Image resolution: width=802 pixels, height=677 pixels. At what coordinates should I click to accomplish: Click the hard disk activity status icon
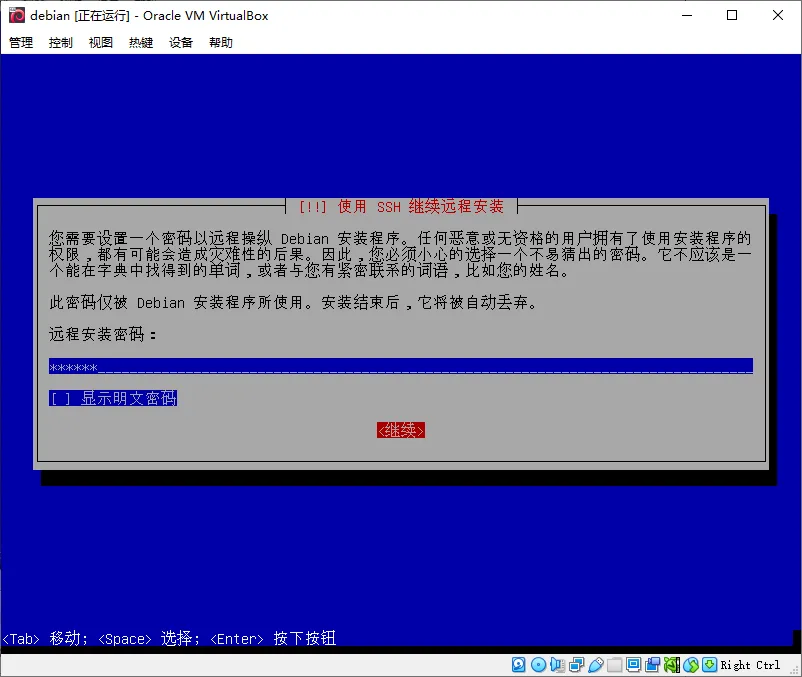pyautogui.click(x=519, y=665)
